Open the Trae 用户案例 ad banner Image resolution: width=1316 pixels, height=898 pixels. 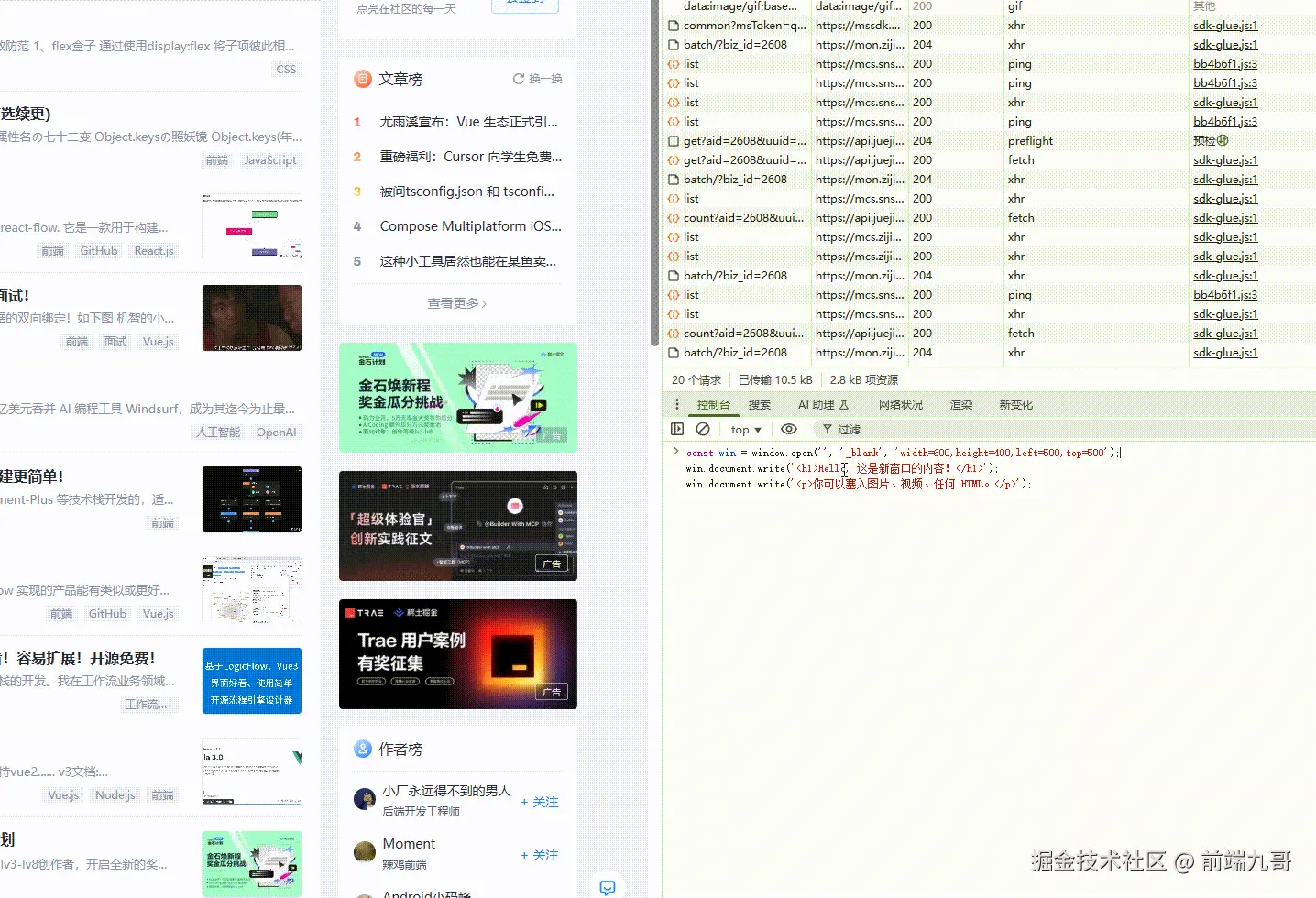457,654
